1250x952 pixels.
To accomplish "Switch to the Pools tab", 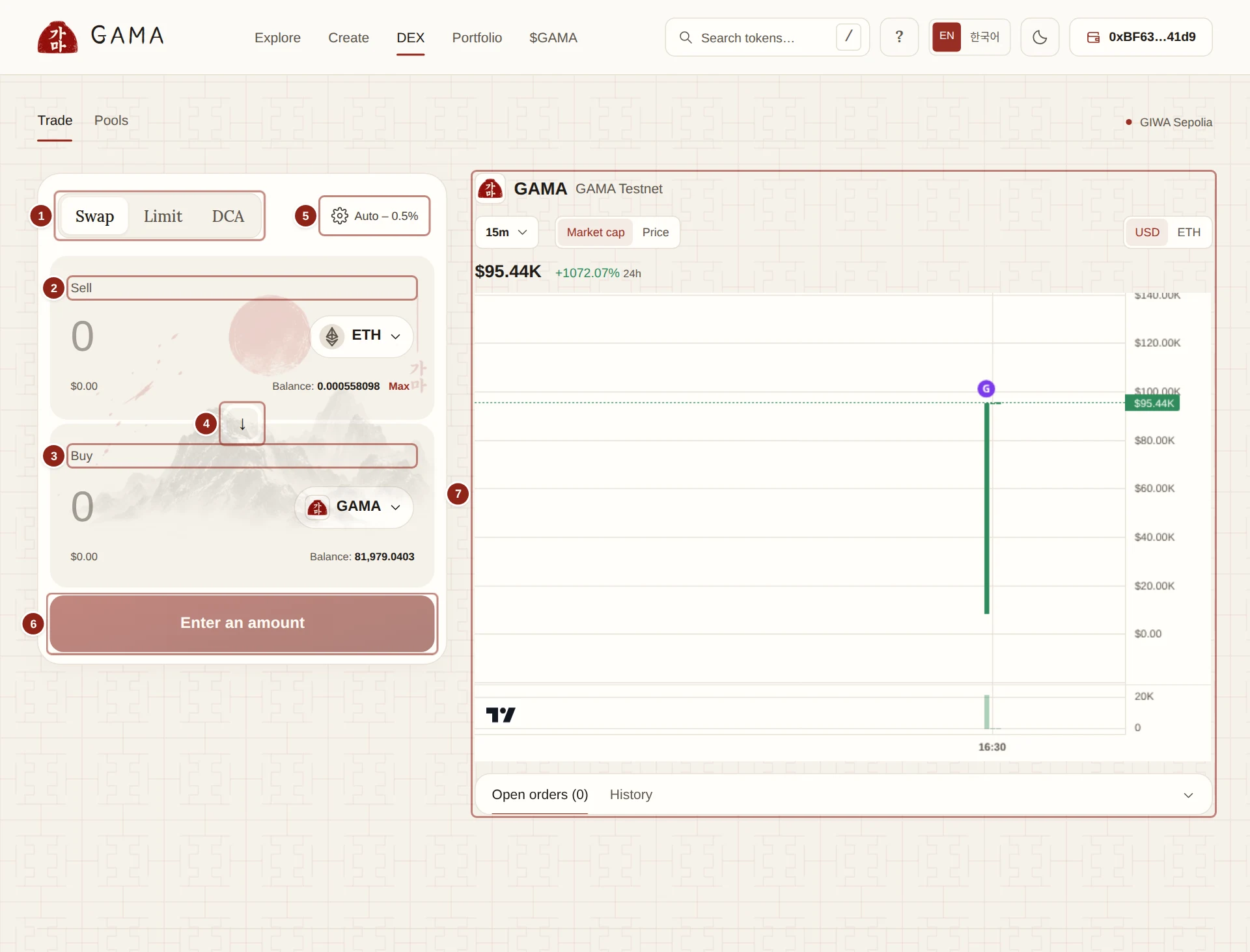I will coord(111,120).
